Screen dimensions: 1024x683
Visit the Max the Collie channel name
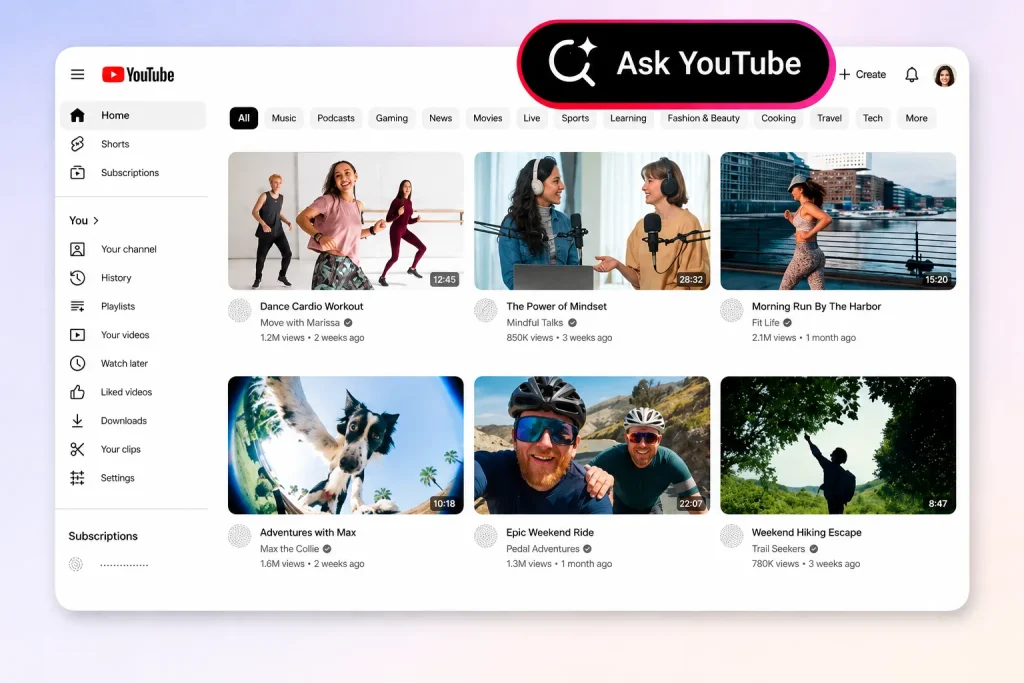(x=289, y=548)
